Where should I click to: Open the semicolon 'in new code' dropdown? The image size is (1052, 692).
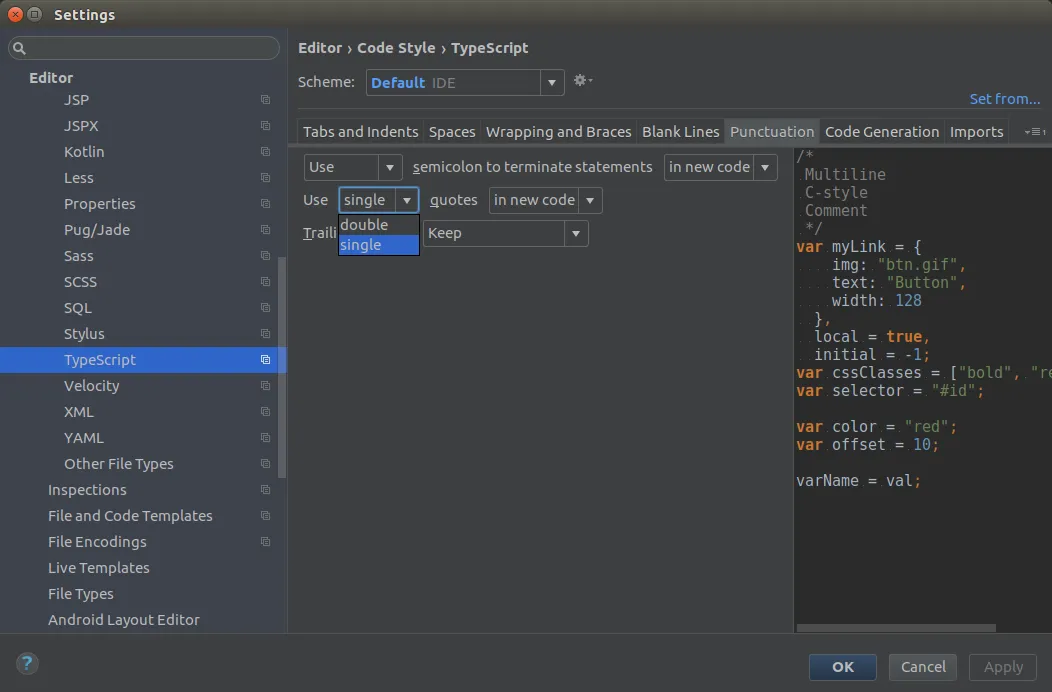coord(720,167)
